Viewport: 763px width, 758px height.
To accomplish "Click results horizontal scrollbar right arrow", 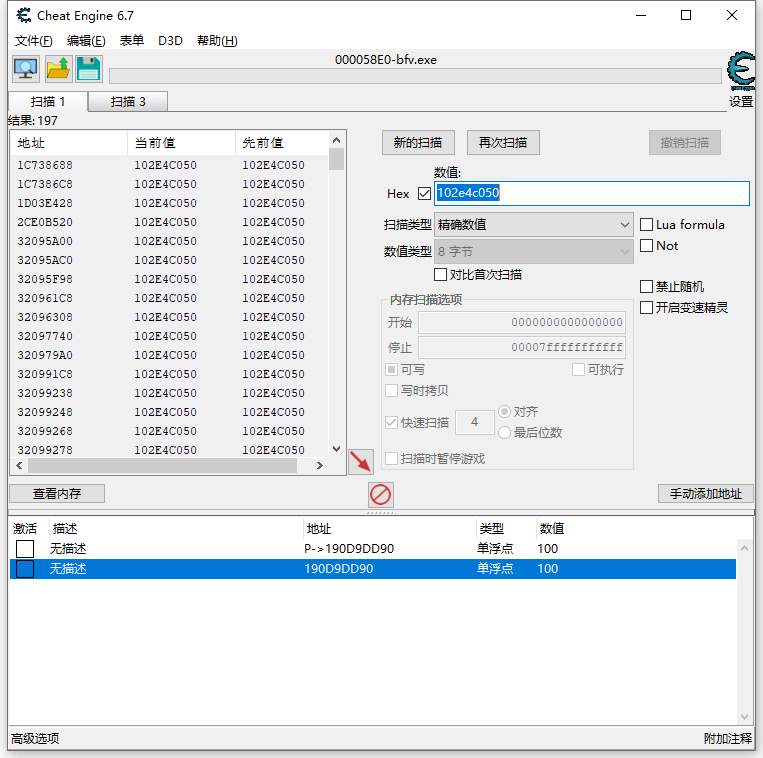I will [x=320, y=466].
